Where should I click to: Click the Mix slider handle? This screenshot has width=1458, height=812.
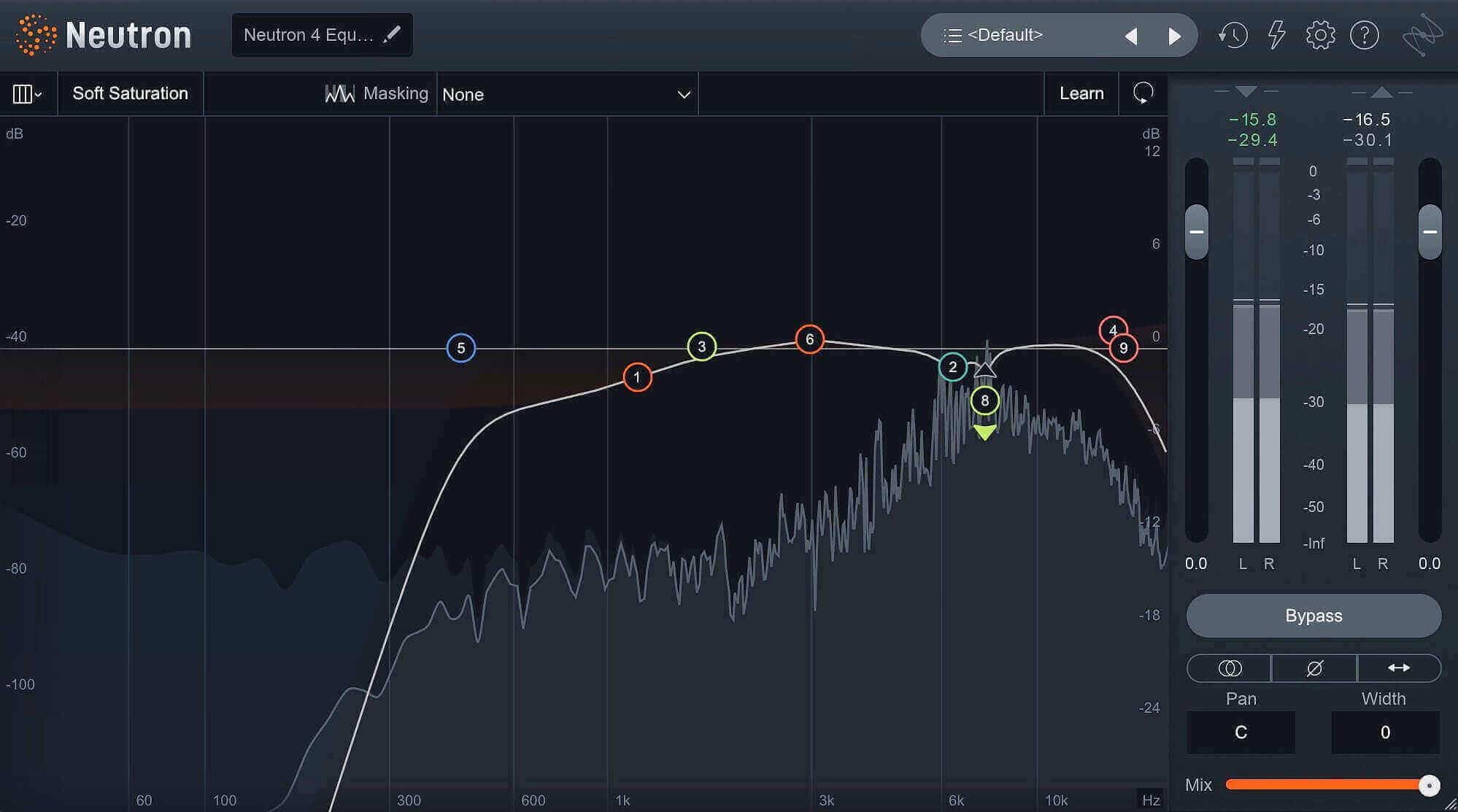click(x=1429, y=785)
